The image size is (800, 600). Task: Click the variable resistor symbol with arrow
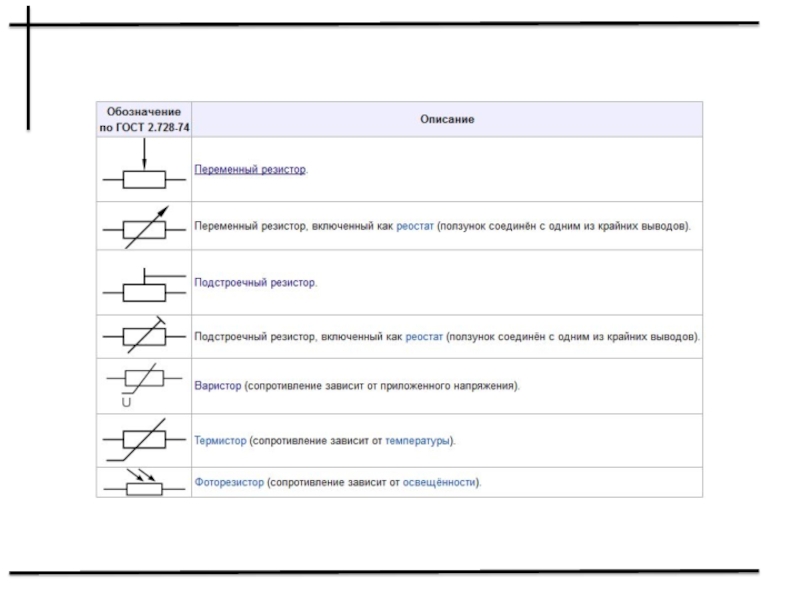click(x=144, y=172)
